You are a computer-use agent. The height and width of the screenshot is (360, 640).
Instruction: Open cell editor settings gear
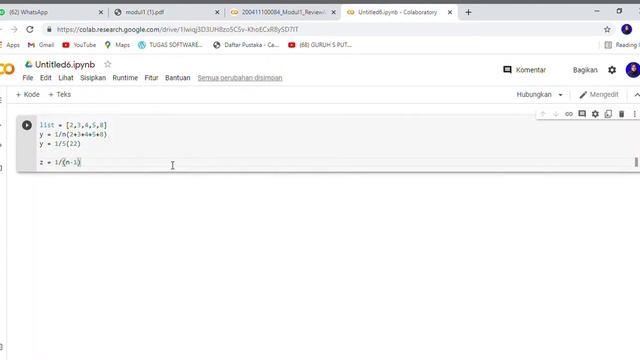tap(596, 114)
